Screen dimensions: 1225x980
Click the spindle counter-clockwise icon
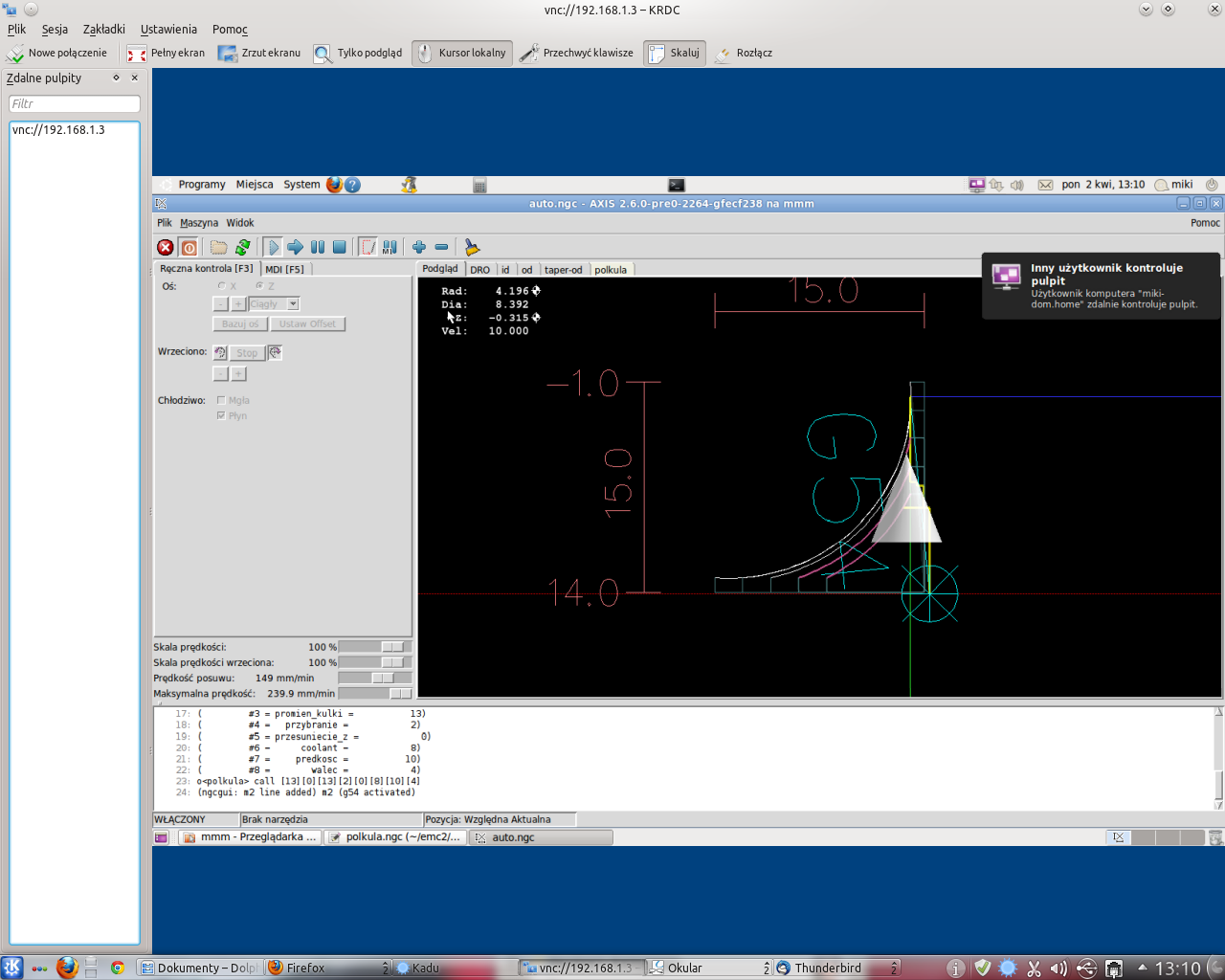220,352
